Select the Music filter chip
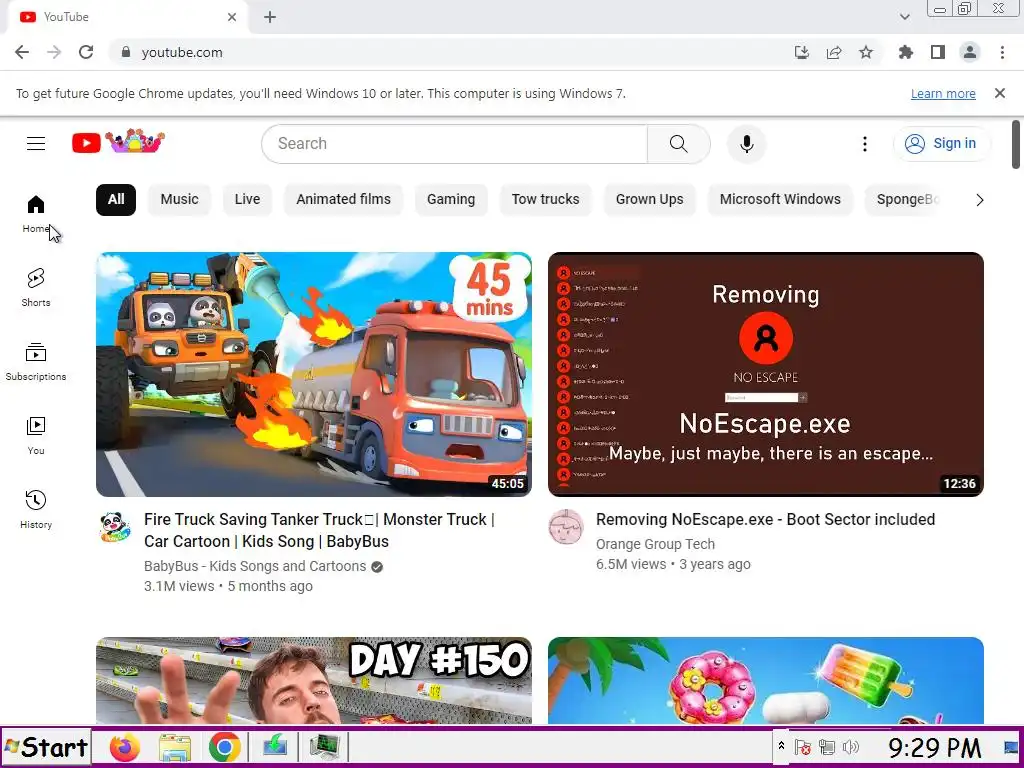The width and height of the screenshot is (1024, 768). pyautogui.click(x=180, y=199)
